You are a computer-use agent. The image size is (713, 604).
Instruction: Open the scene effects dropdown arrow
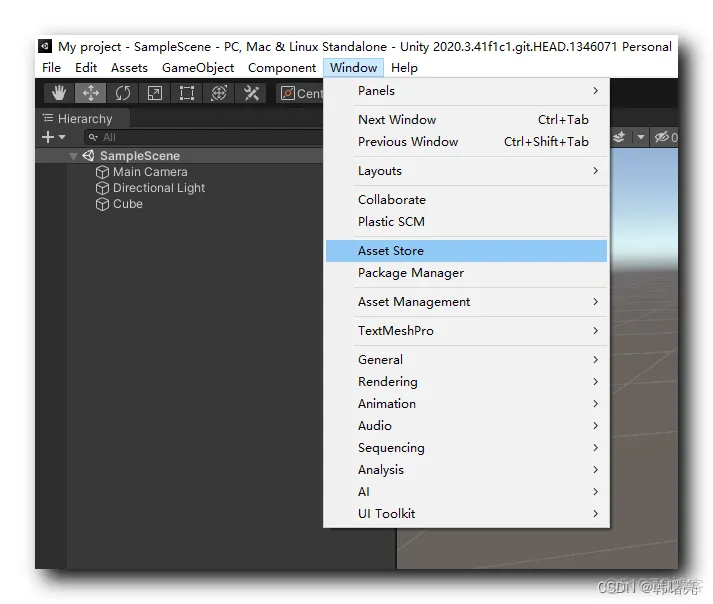(641, 137)
